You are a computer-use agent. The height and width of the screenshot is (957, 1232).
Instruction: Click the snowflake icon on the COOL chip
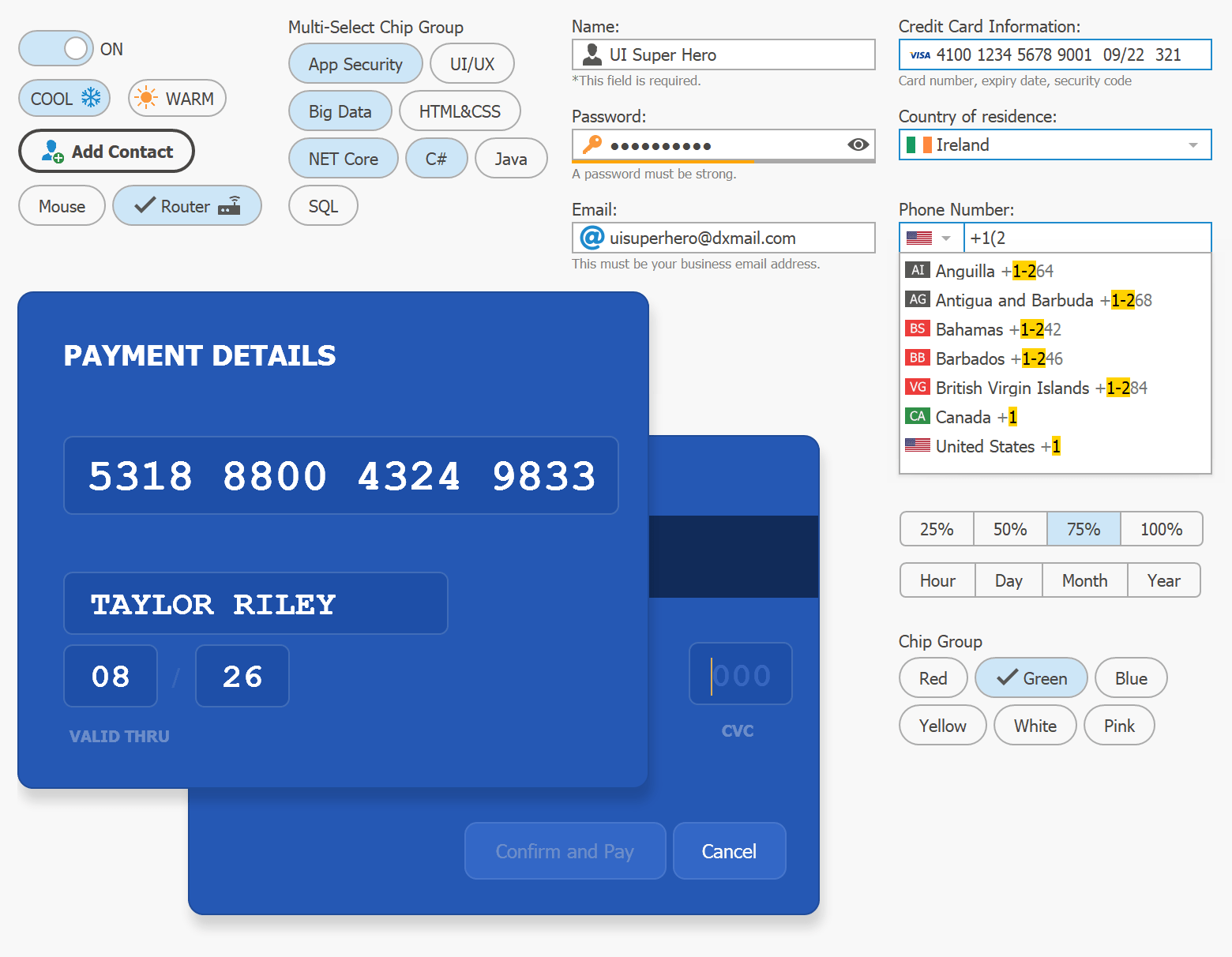[92, 98]
